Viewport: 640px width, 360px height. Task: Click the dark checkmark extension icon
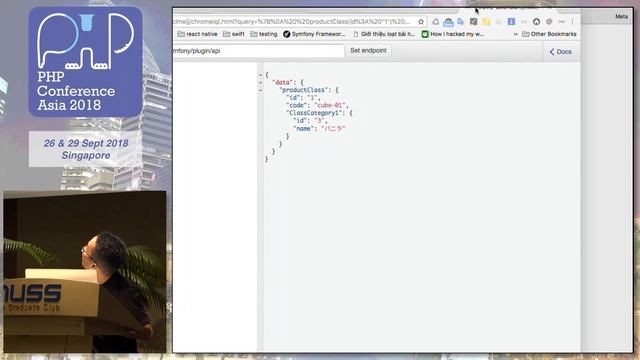[x=473, y=22]
